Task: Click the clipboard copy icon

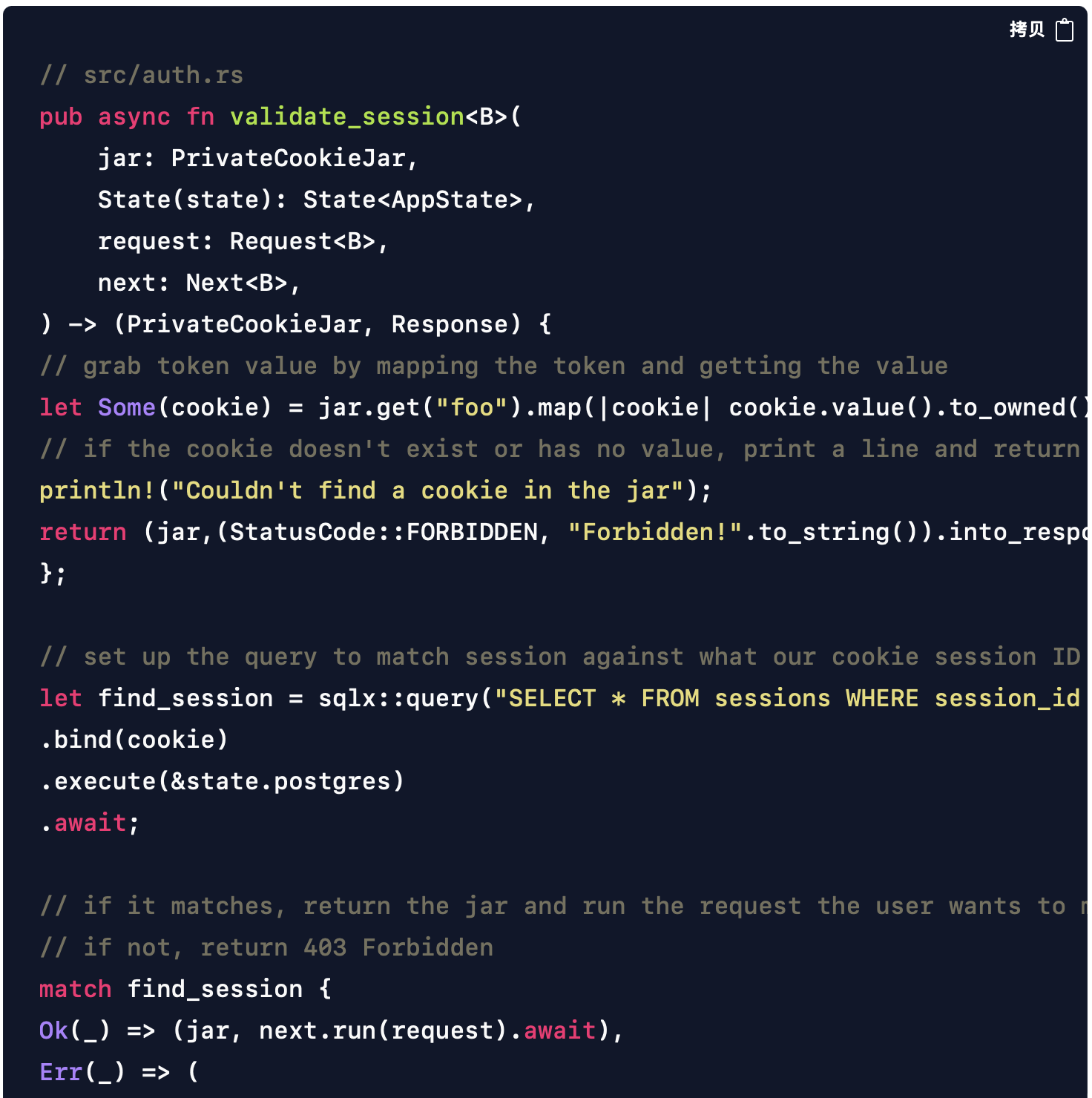Action: (x=1065, y=30)
